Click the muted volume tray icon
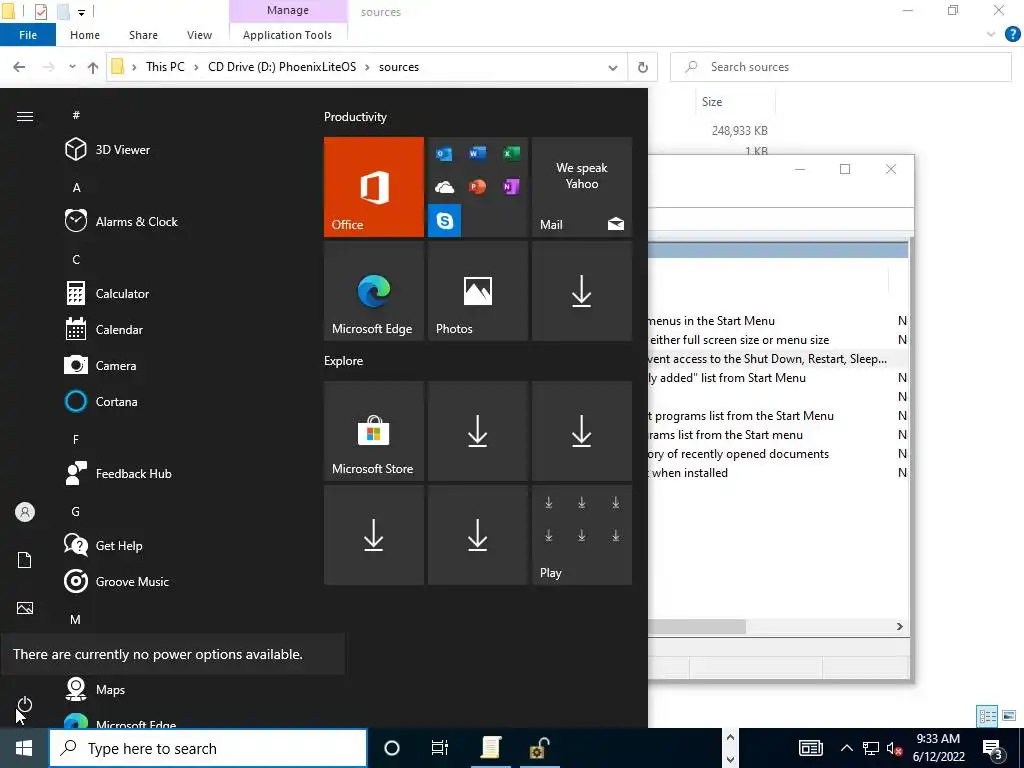The height and width of the screenshot is (768, 1024). coord(895,748)
